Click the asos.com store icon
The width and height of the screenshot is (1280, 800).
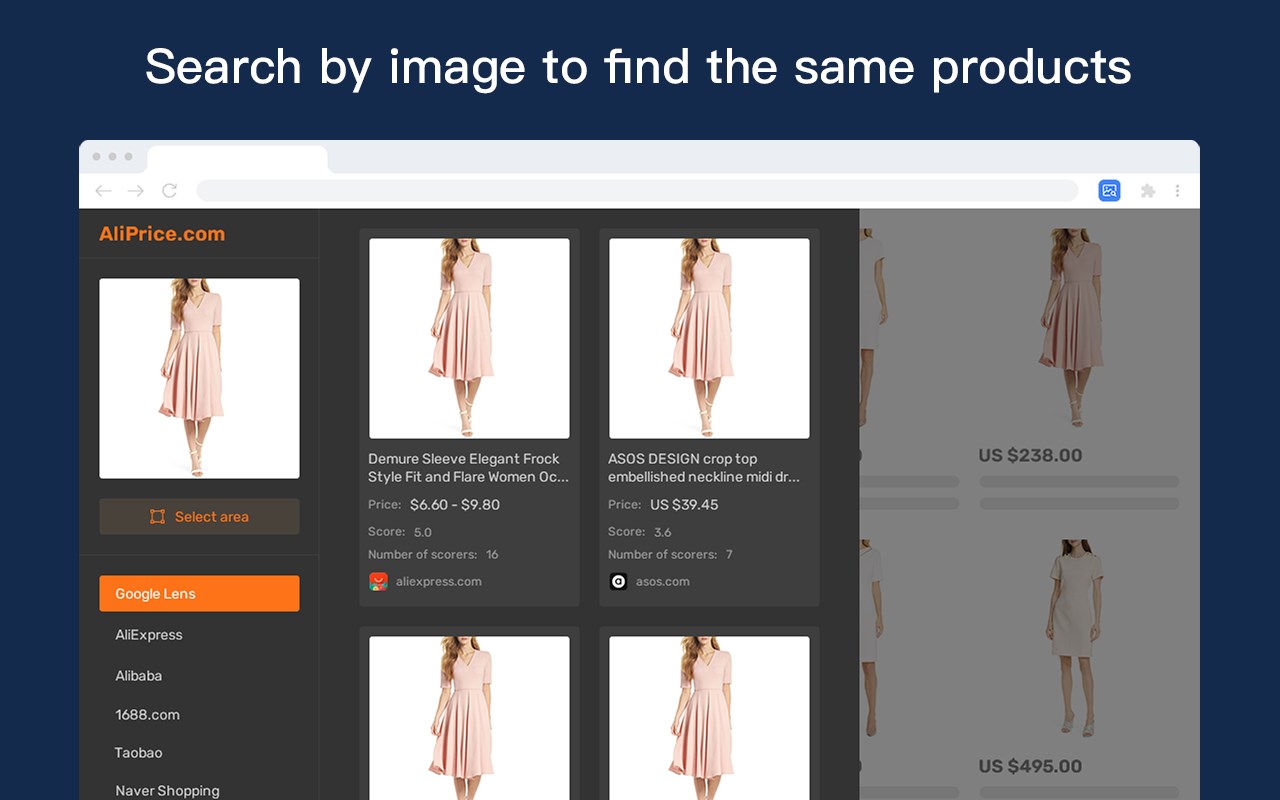click(618, 581)
